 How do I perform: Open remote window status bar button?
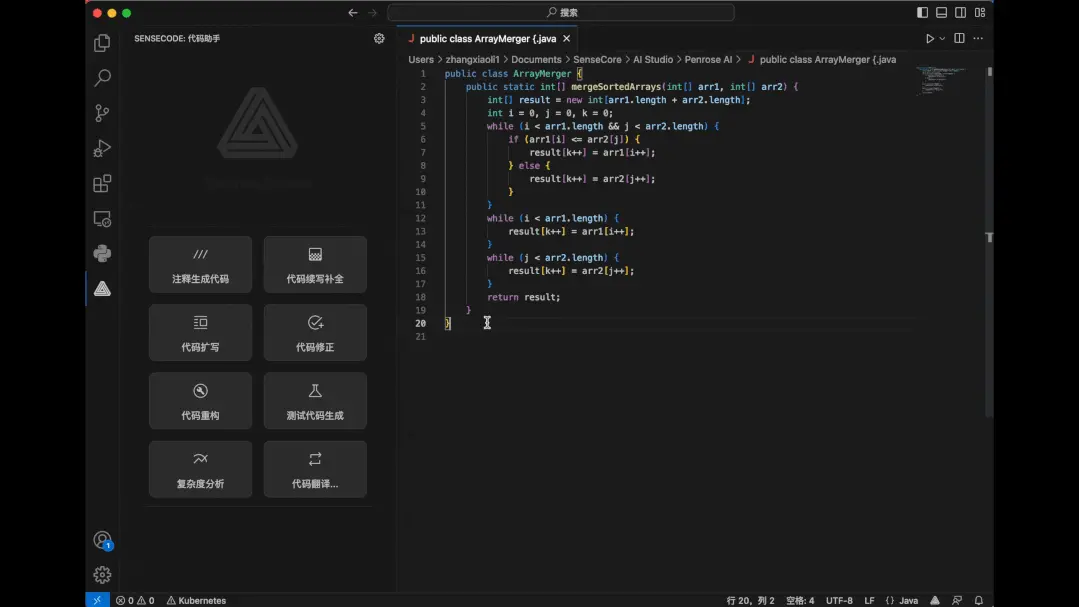(x=97, y=600)
